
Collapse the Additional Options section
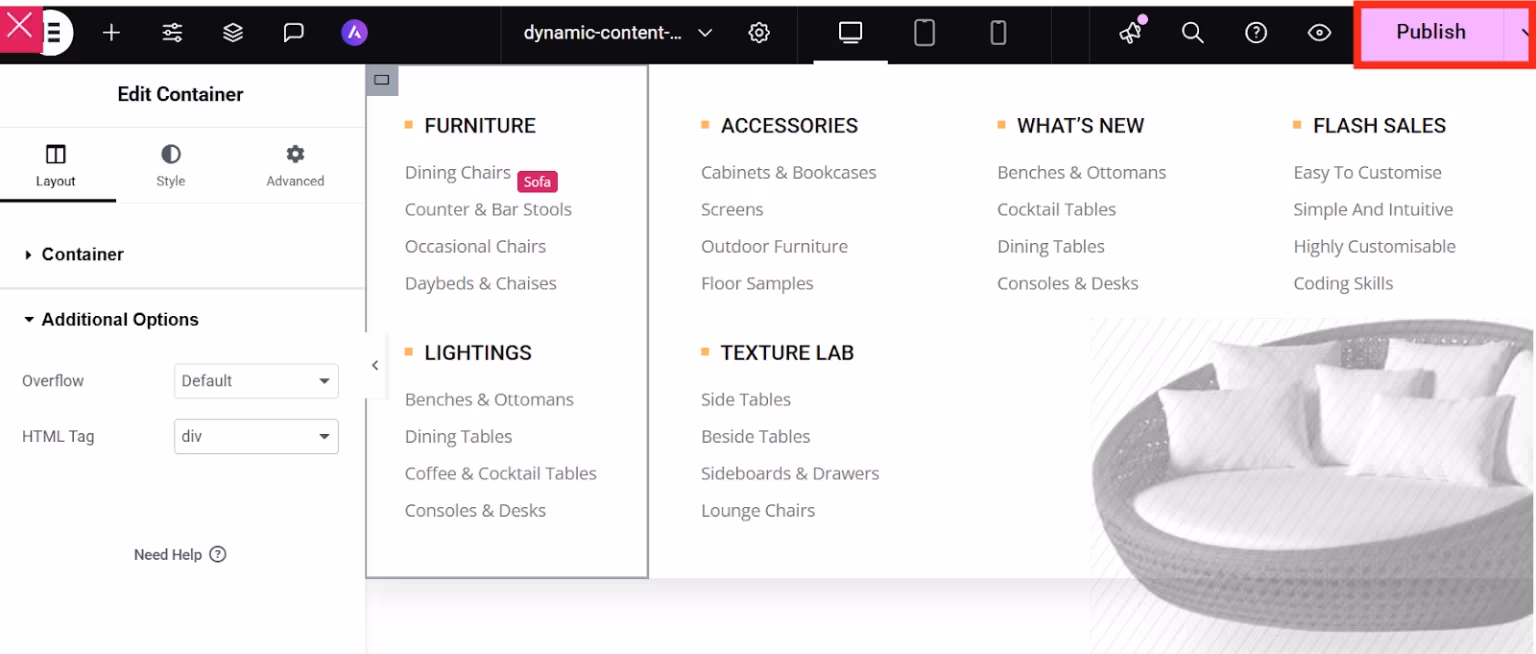(119, 319)
